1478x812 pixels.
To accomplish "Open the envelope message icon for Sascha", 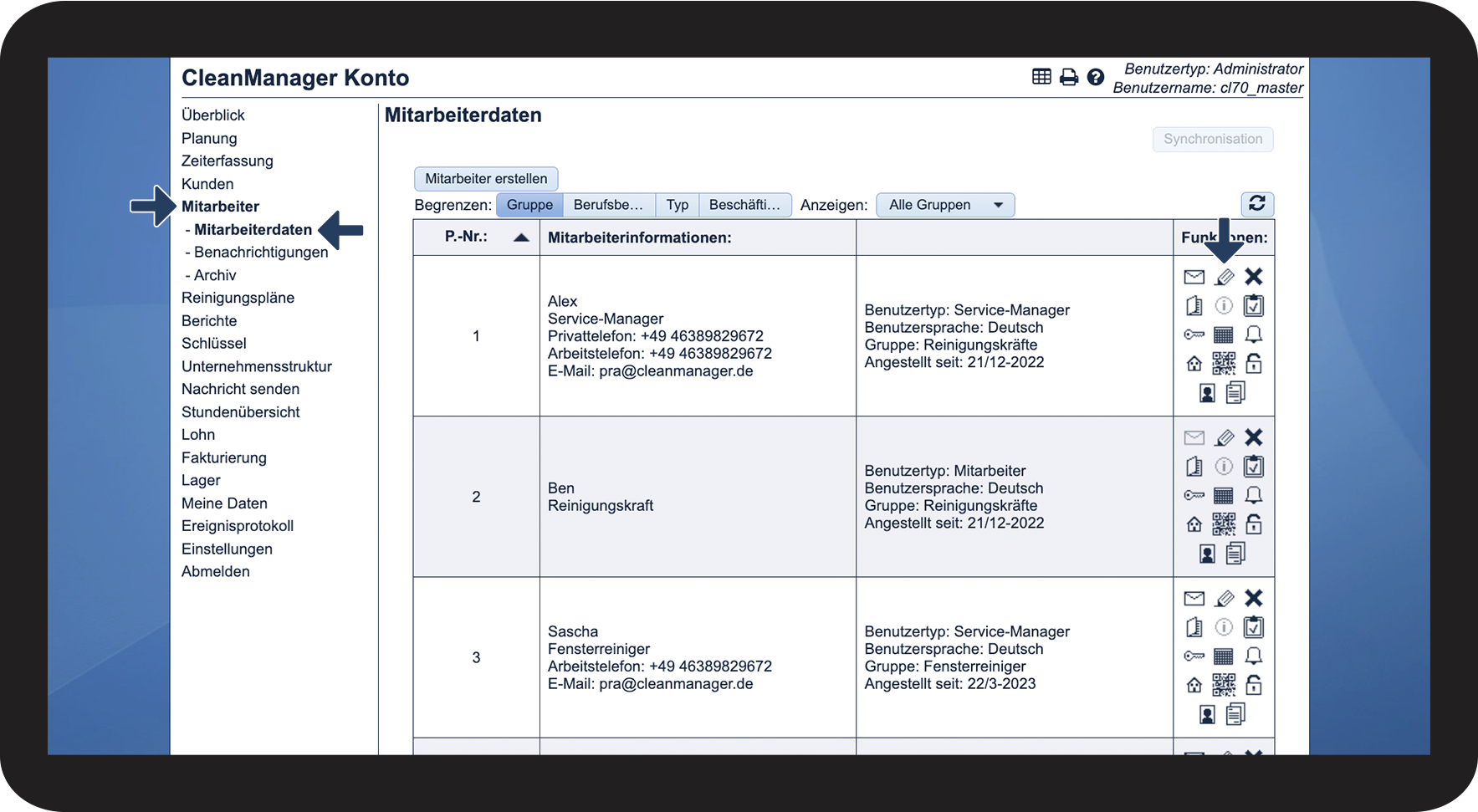I will (x=1194, y=598).
